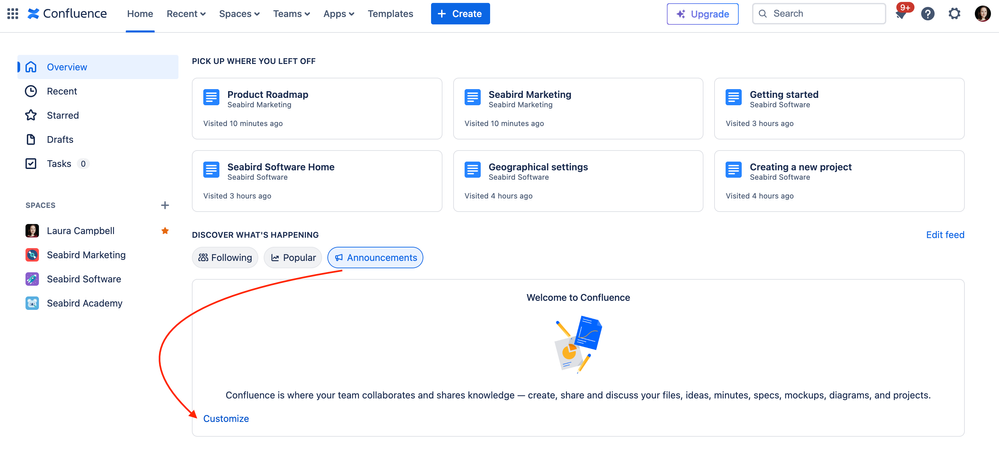The image size is (999, 452).
Task: Click the Seabird Marketing space icon
Action: [x=32, y=255]
